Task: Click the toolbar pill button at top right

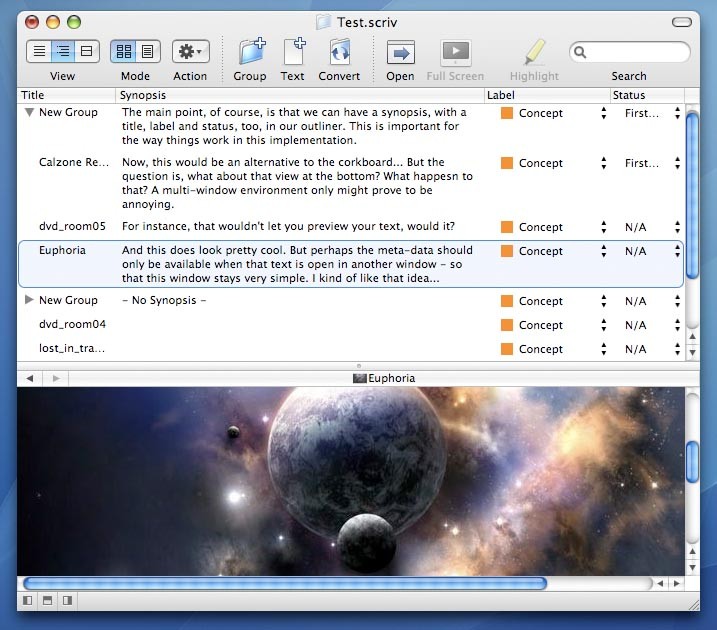Action: (x=683, y=22)
